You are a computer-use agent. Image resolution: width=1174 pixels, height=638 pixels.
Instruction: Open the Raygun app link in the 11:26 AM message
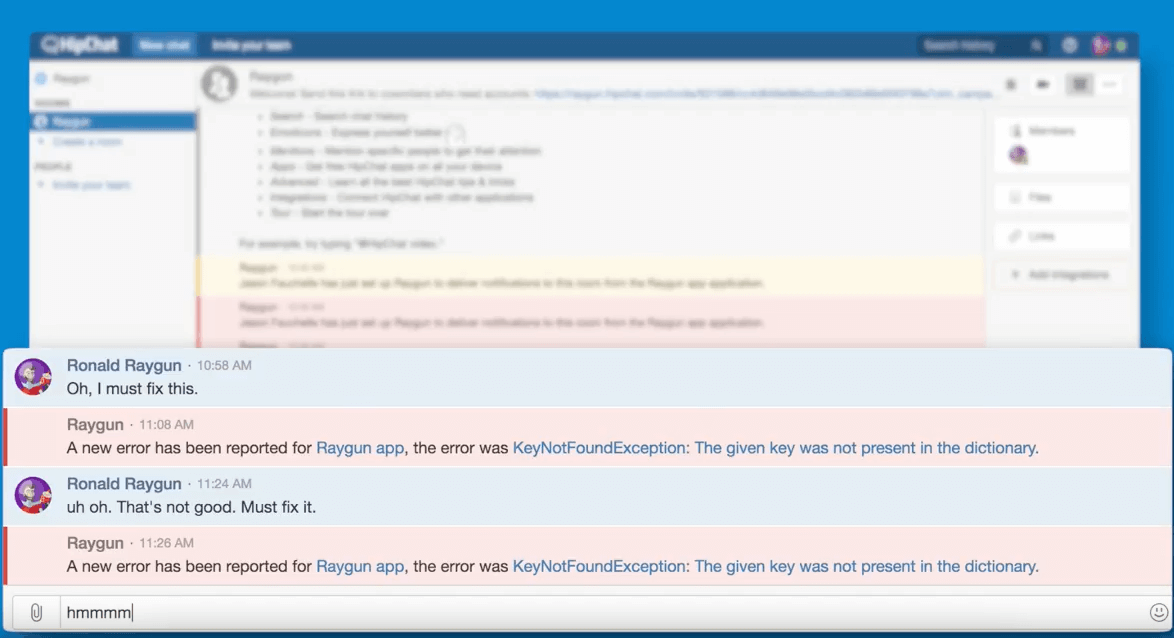tap(360, 566)
